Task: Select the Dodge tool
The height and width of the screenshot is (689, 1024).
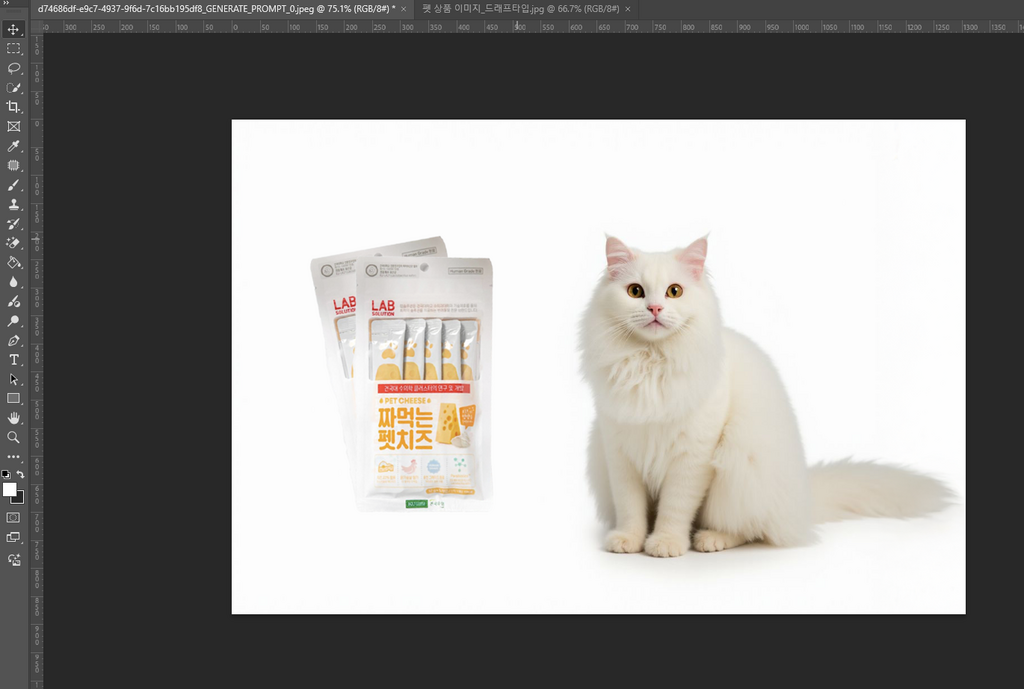Action: point(13,321)
